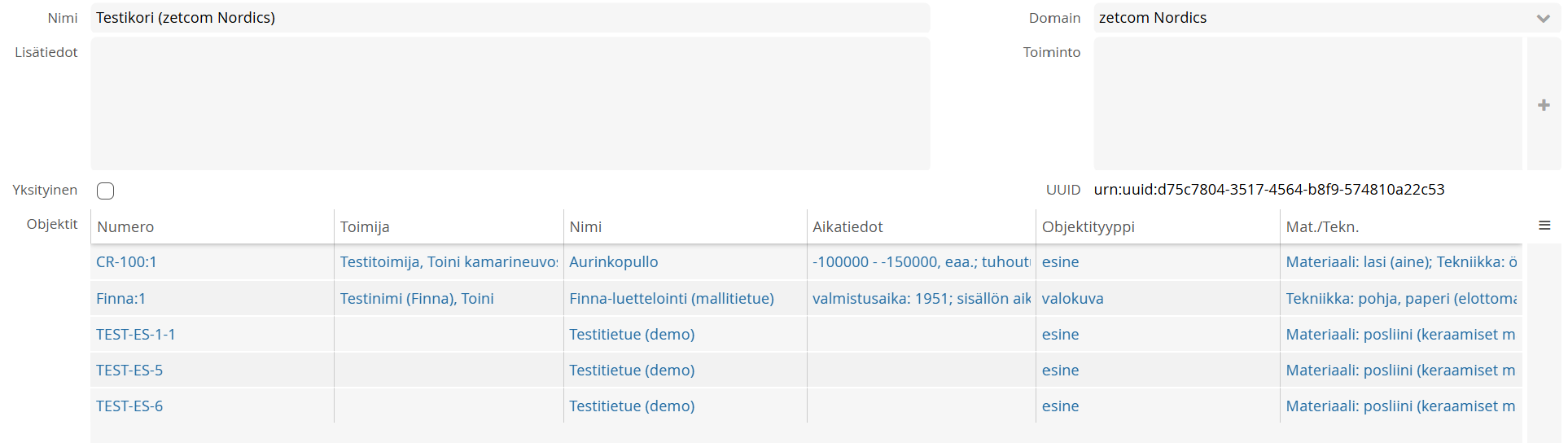Open the TEST-ES-6 record link

click(129, 406)
